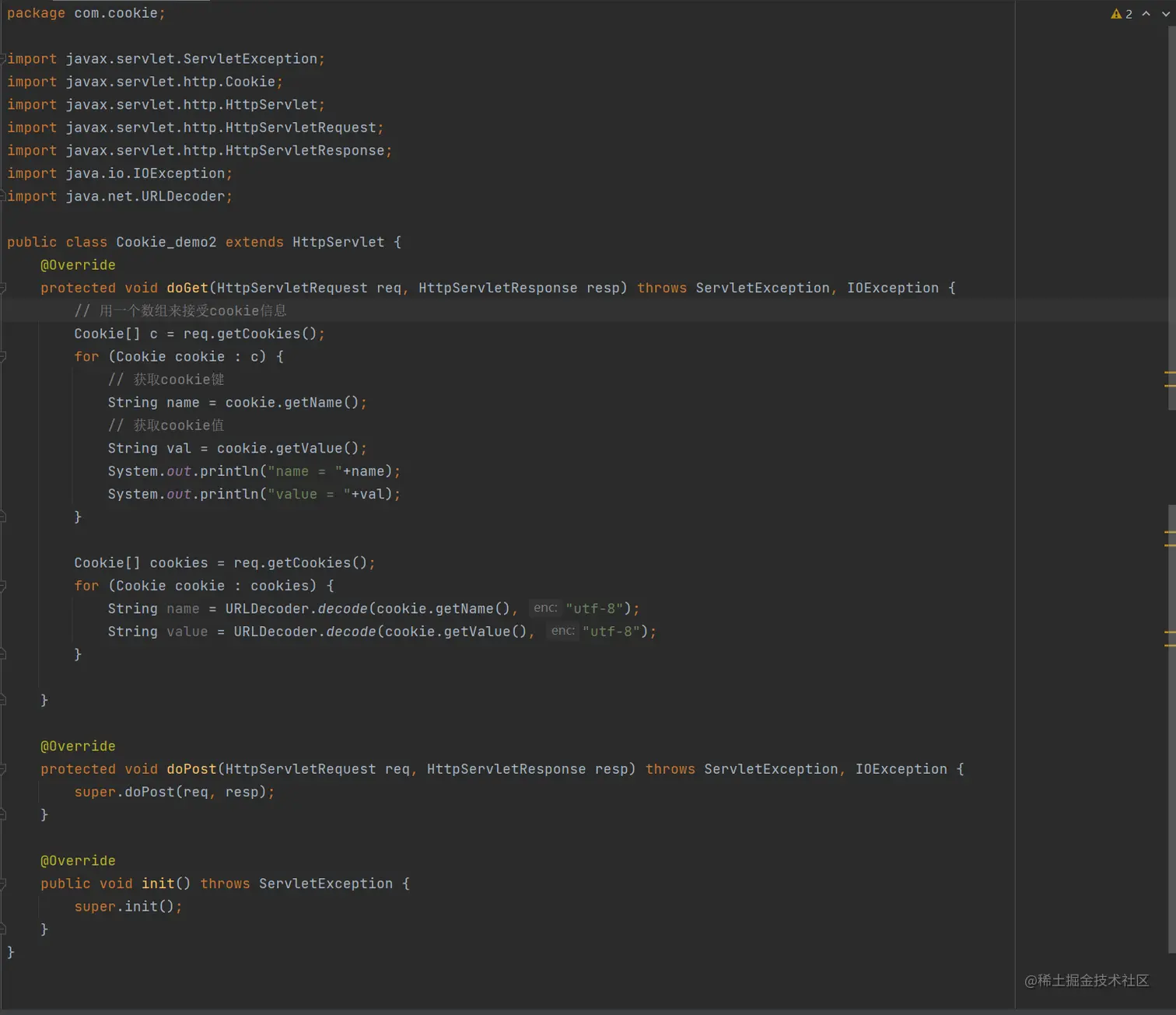Click the java.net.URLDecoder import line
Image resolution: width=1176 pixels, height=1015 pixels.
pyautogui.click(x=120, y=196)
